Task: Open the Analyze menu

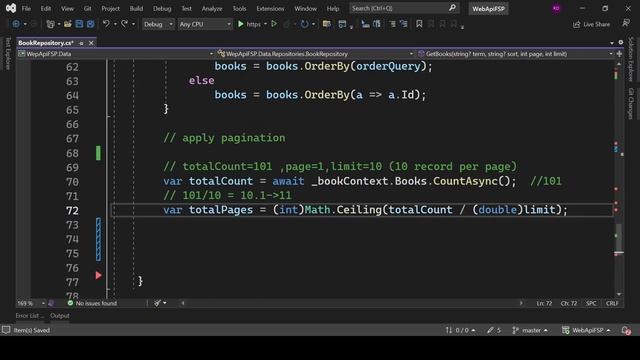Action: coord(212,9)
